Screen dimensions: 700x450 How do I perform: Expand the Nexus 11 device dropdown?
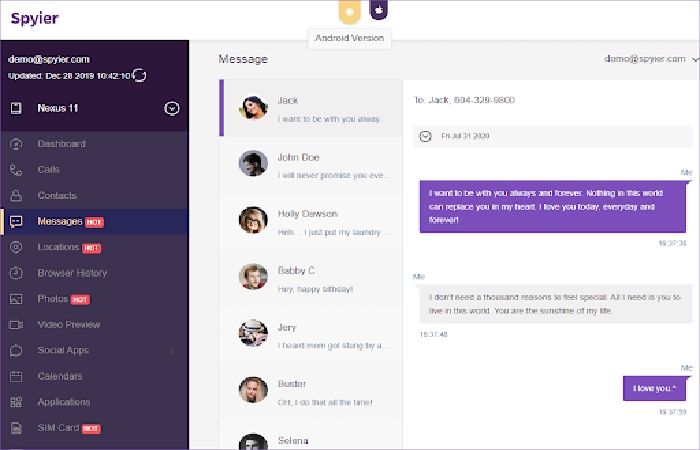(x=171, y=108)
